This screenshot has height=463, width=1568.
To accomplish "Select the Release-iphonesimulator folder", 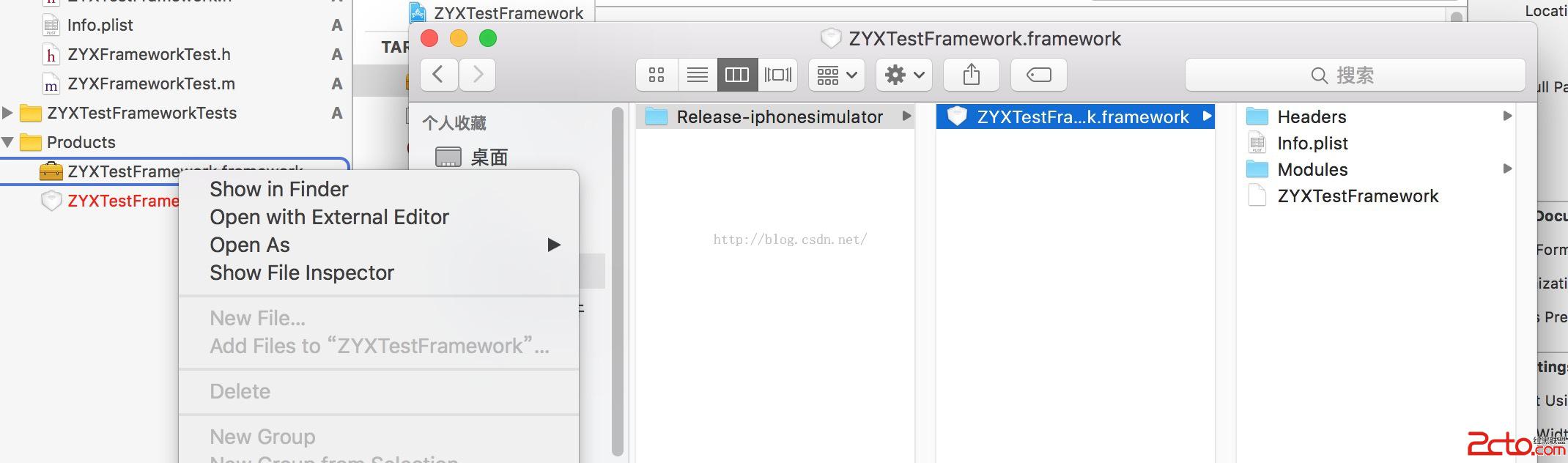I will click(x=778, y=116).
